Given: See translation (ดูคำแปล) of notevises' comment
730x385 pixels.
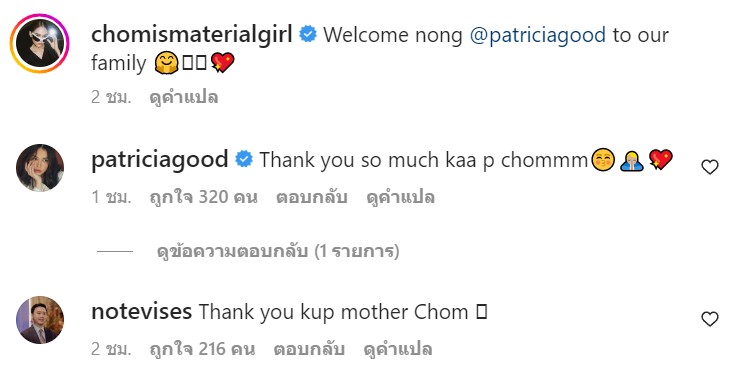Looking at the screenshot, I should 398,349.
